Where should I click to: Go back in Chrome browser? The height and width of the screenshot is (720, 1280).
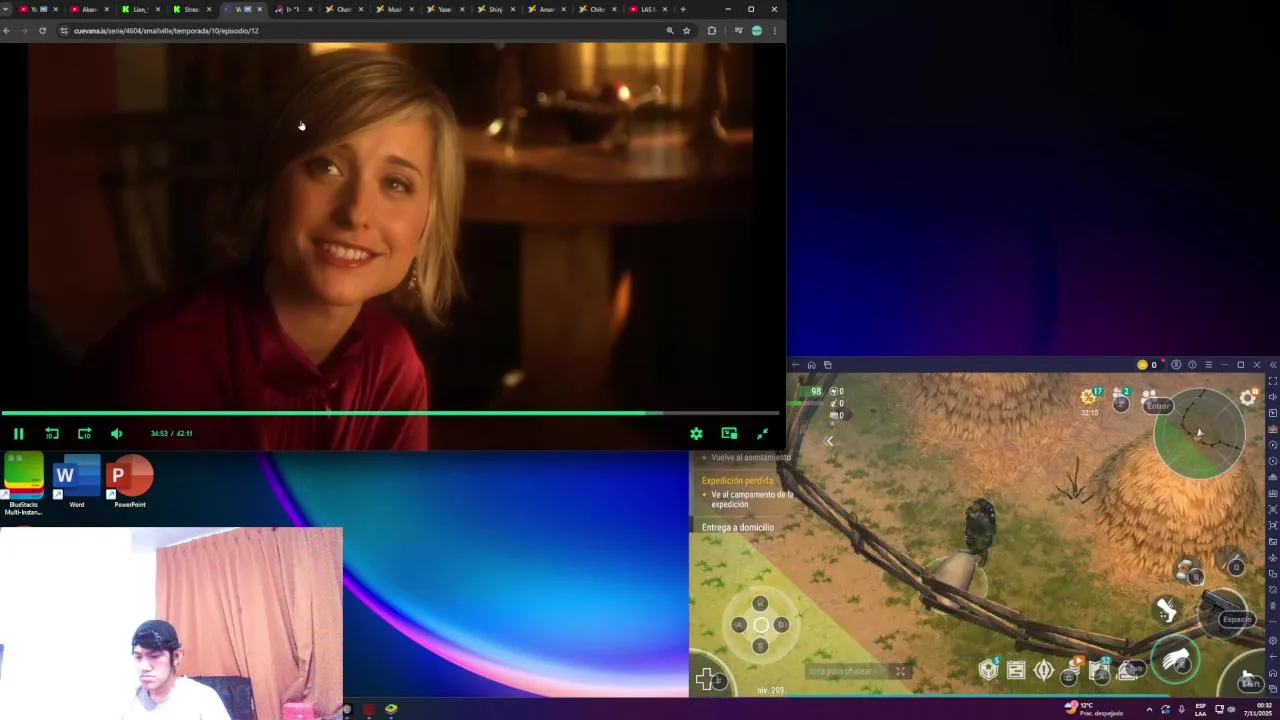(x=7, y=31)
